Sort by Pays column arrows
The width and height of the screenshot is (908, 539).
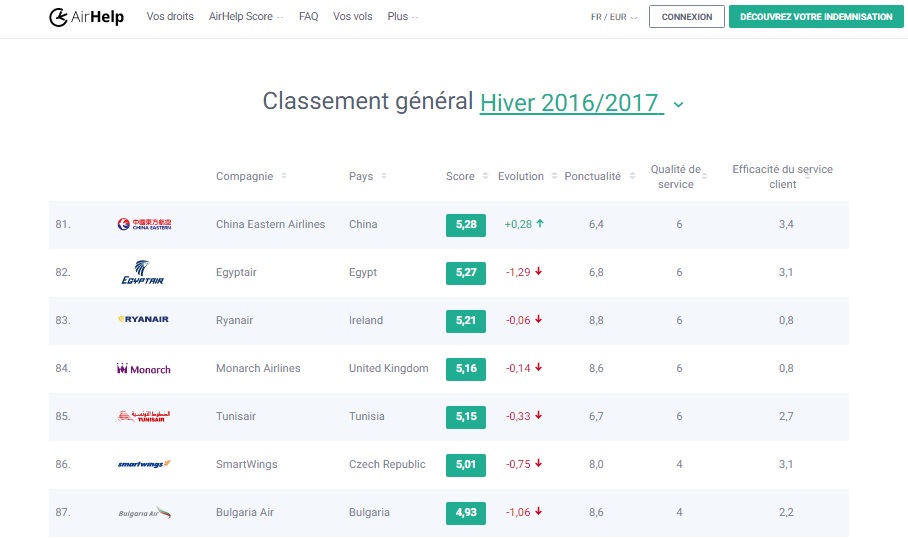[383, 175]
